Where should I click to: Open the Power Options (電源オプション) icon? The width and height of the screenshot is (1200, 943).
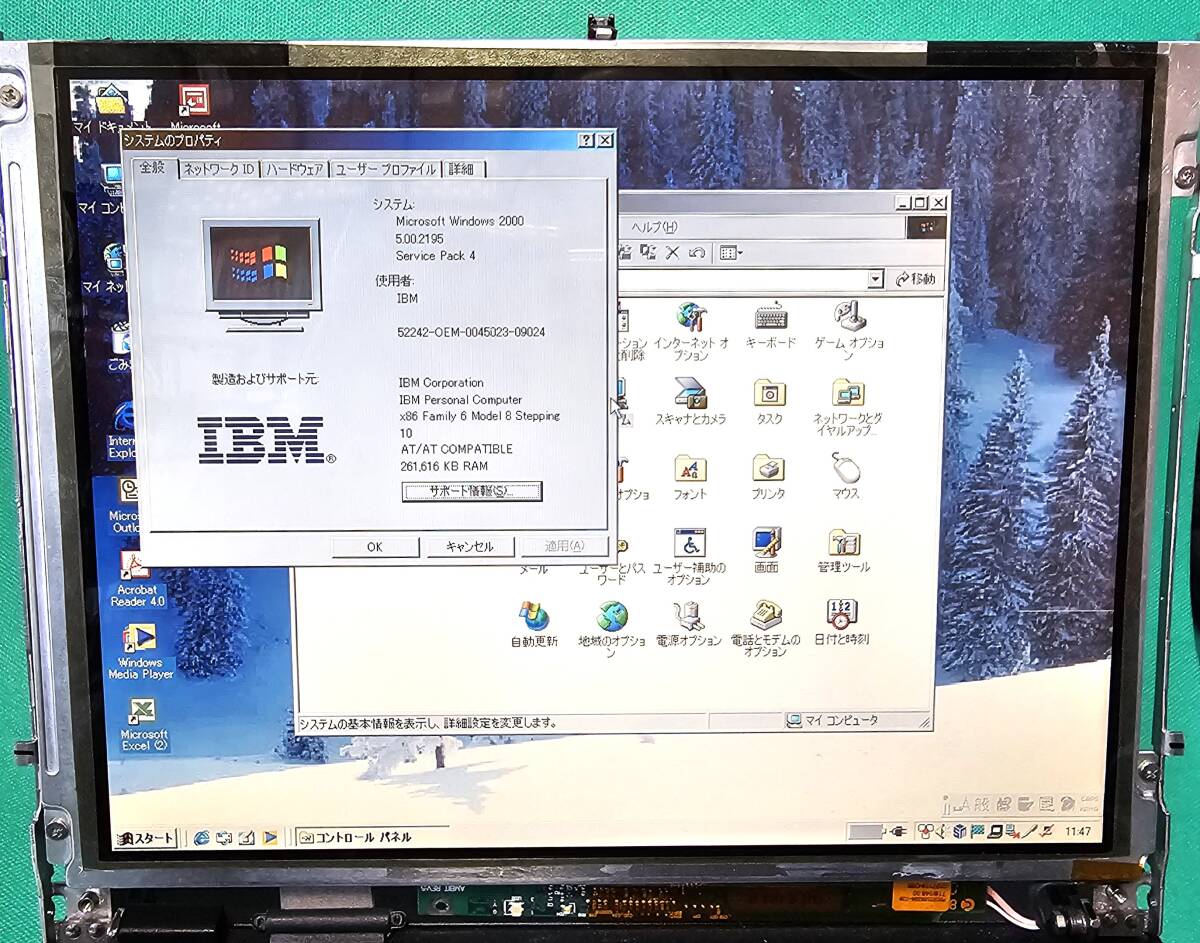pos(688,616)
